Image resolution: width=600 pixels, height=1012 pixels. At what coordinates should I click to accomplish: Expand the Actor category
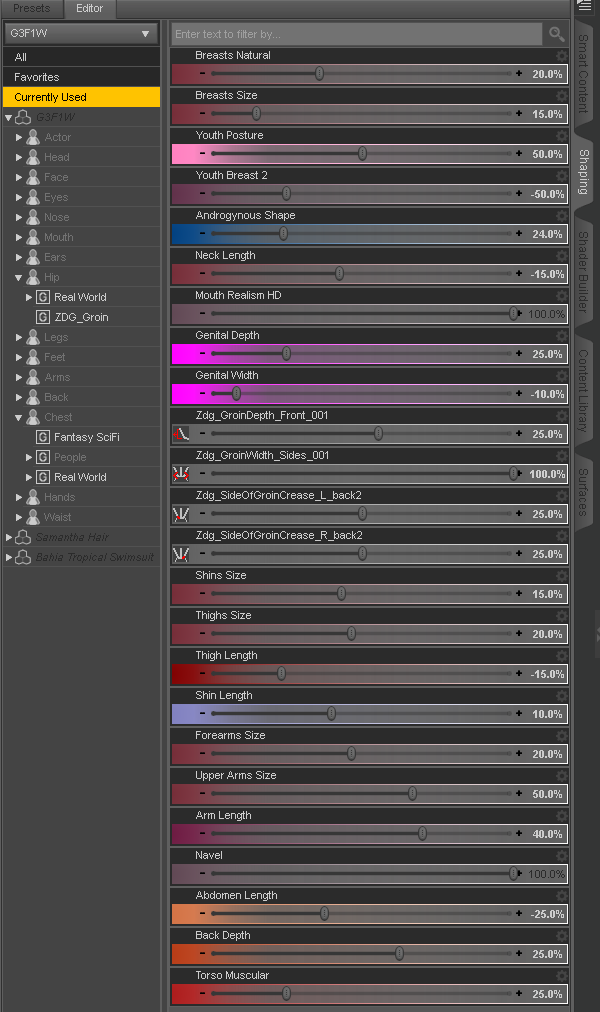coord(19,137)
